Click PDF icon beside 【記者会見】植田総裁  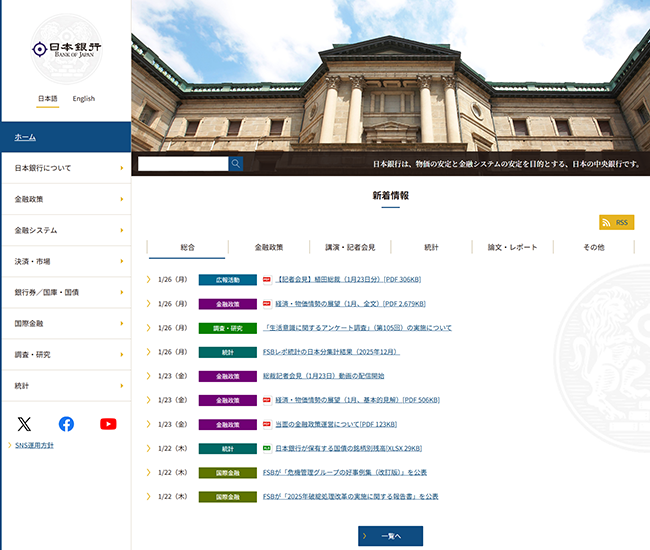267,280
